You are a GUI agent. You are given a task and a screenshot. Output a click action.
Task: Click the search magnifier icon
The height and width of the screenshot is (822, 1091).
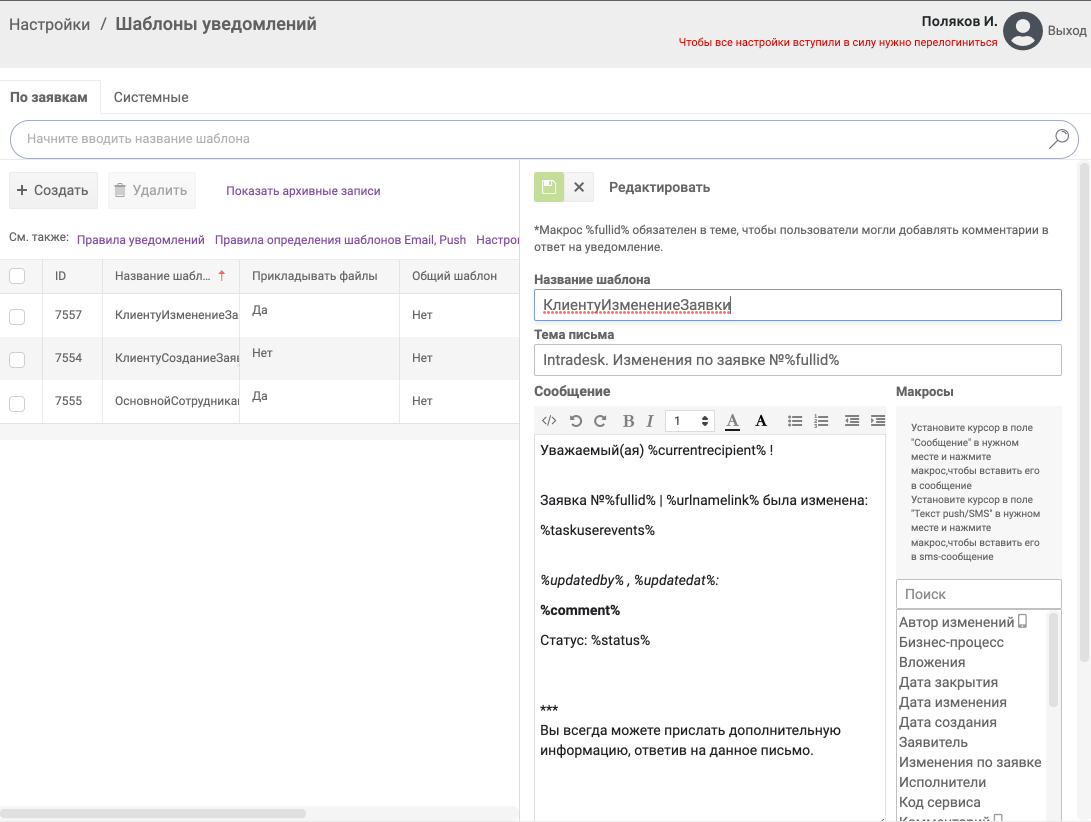pyautogui.click(x=1058, y=139)
